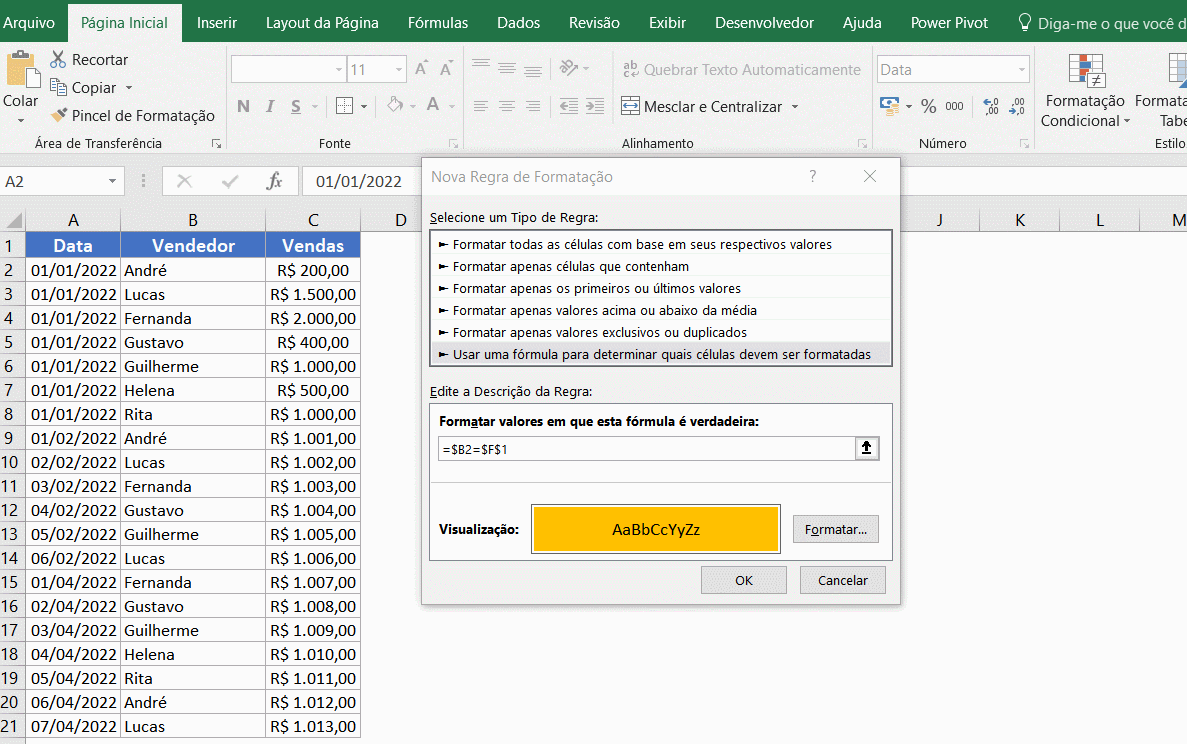Viewport: 1187px width, 744px height.
Task: Open the Inserir ribbon tab
Action: click(x=217, y=22)
